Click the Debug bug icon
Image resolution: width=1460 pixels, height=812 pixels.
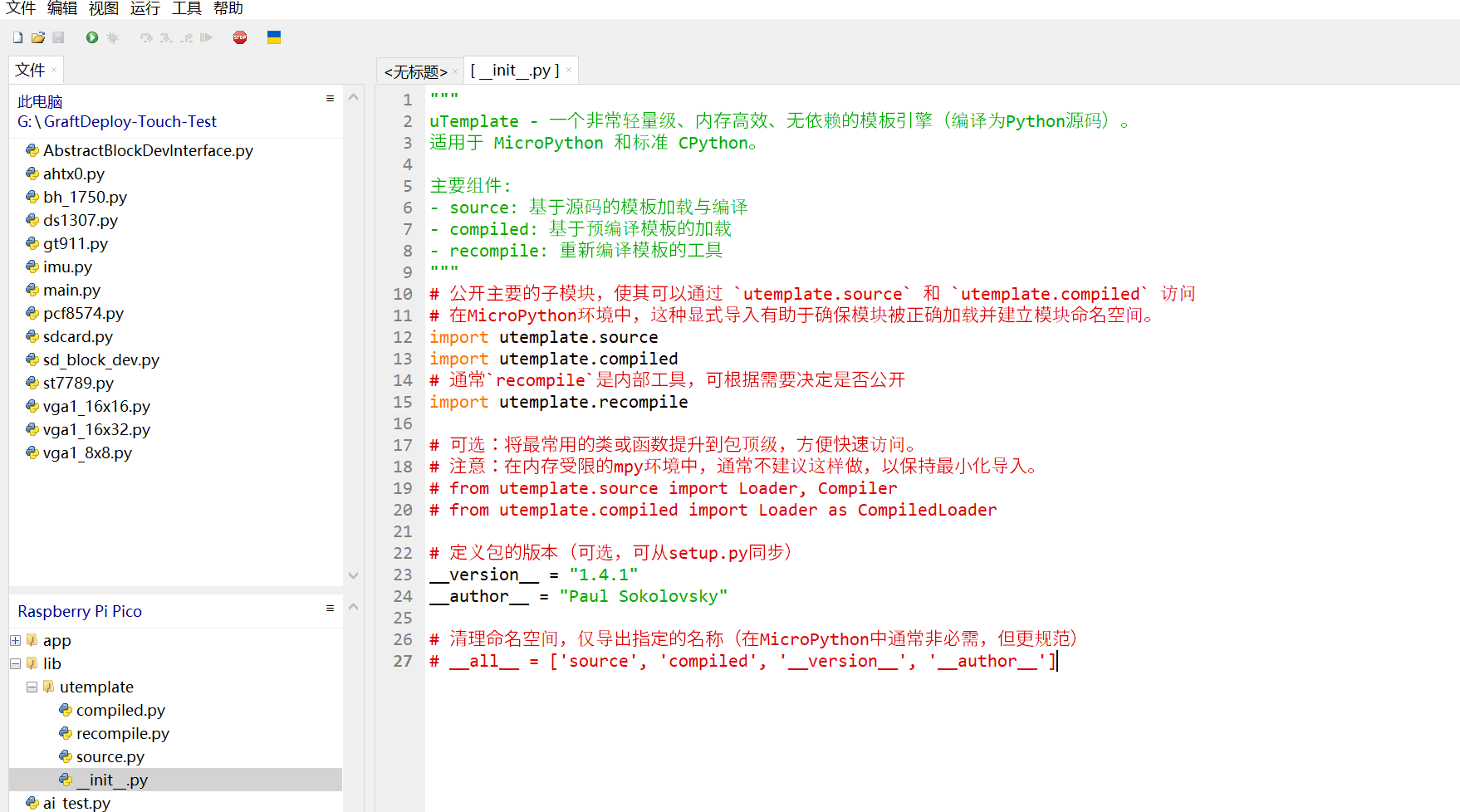(x=112, y=37)
